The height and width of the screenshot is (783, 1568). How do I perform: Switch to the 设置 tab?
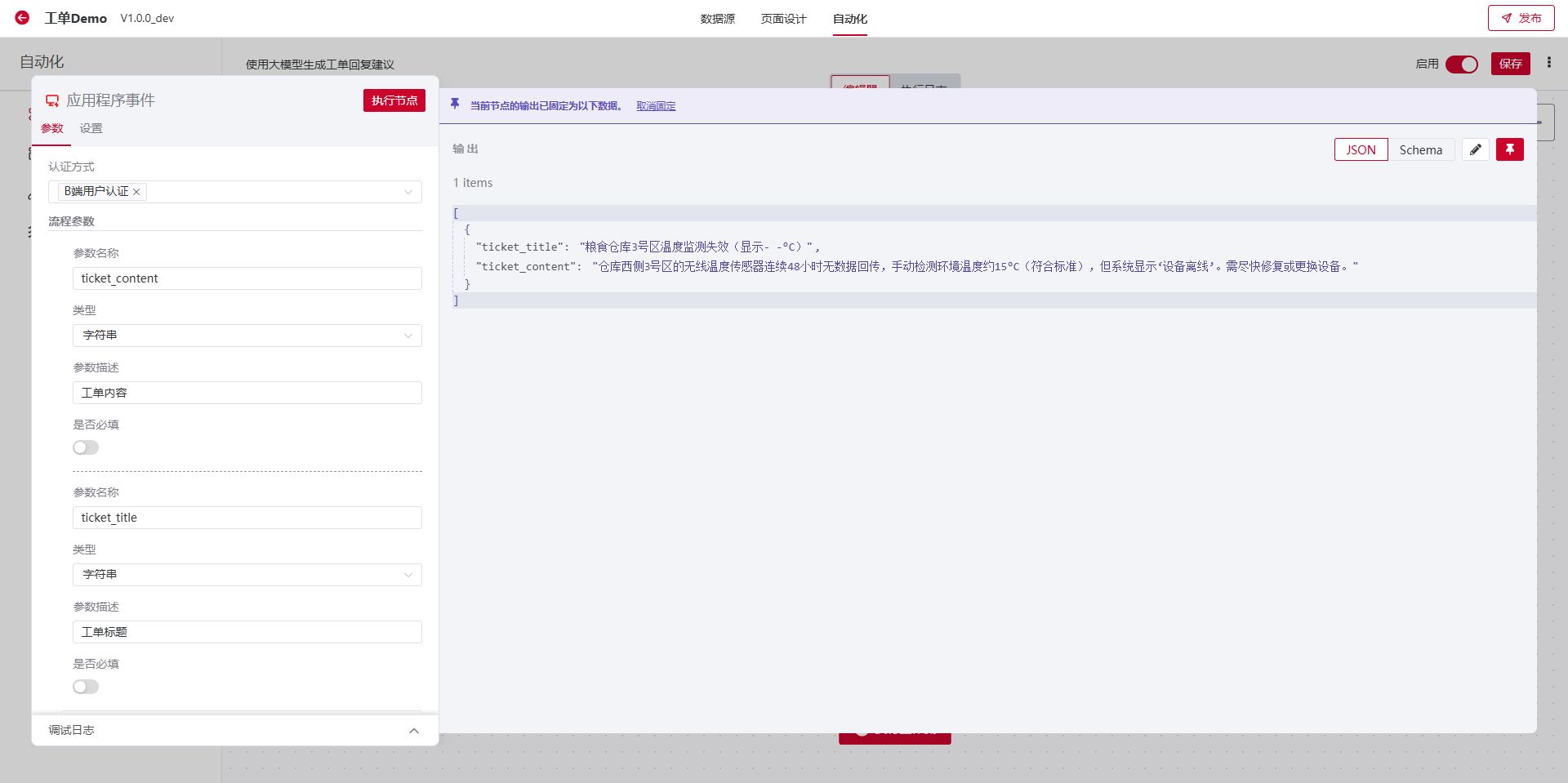click(x=91, y=128)
